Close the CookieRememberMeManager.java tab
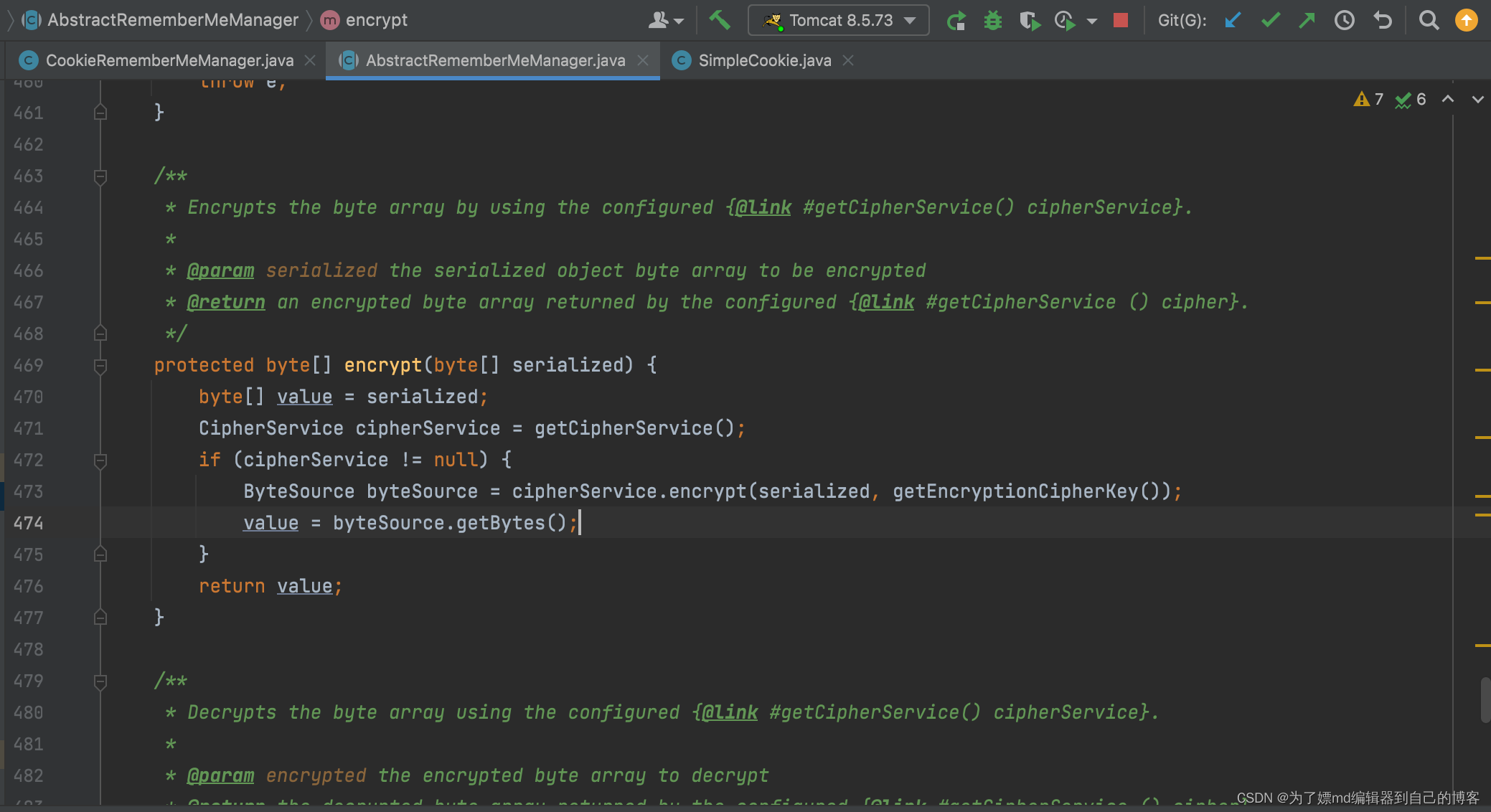Screen dimensions: 1491x812 point(310,60)
